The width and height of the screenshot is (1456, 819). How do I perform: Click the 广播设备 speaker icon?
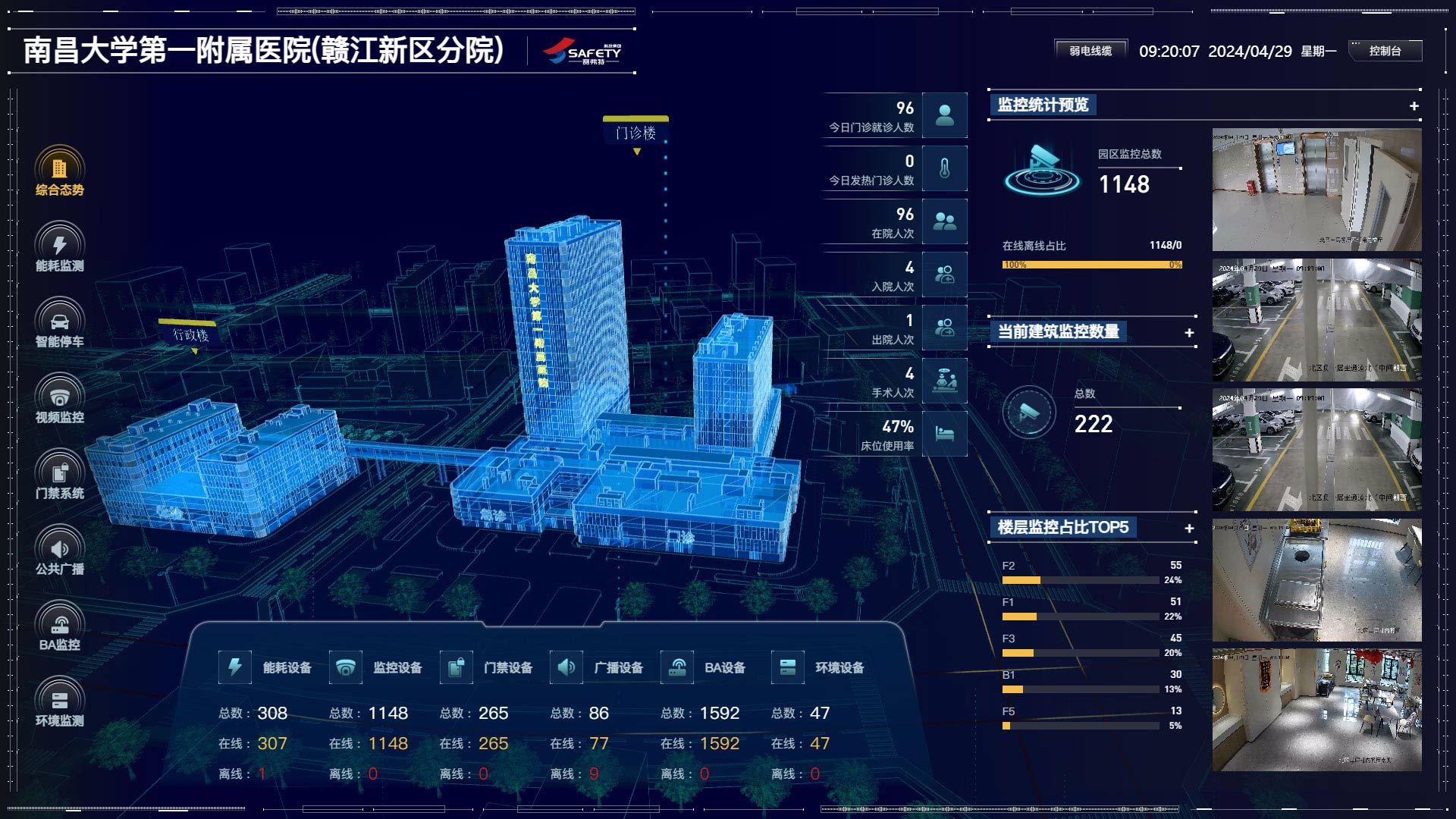tap(566, 667)
